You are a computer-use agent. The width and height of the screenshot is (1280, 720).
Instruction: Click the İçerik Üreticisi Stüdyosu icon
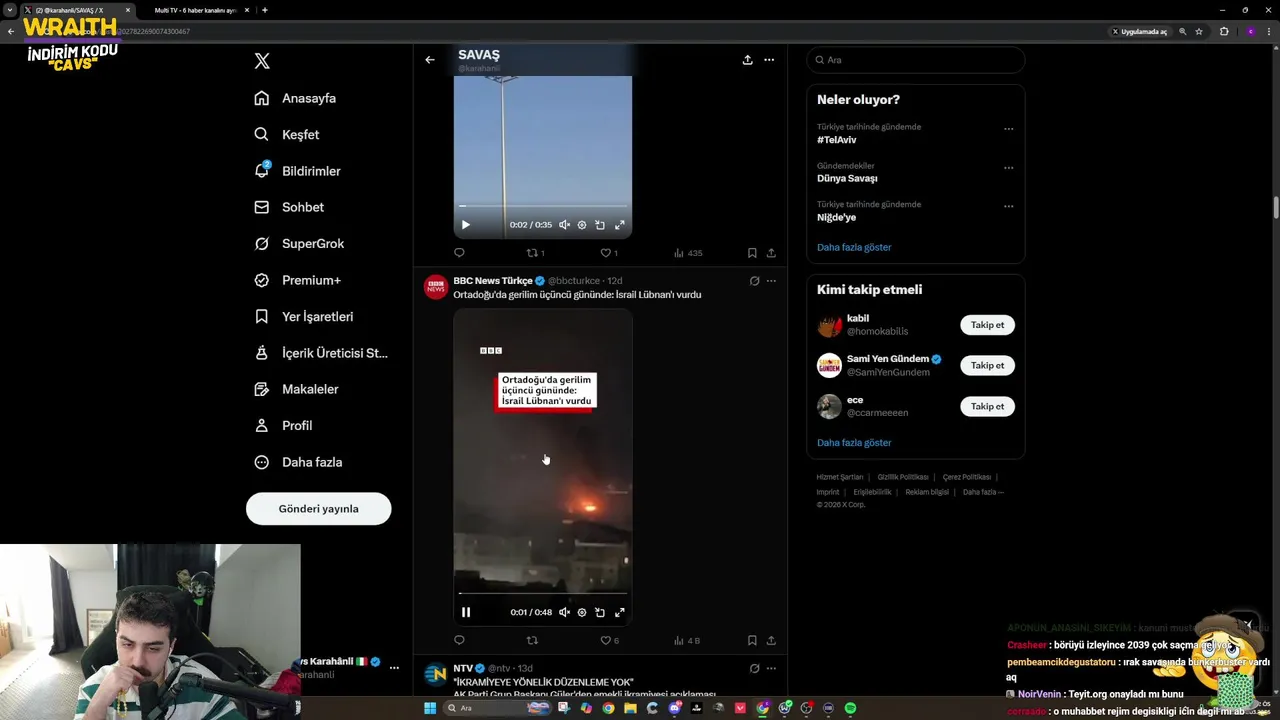tap(262, 353)
